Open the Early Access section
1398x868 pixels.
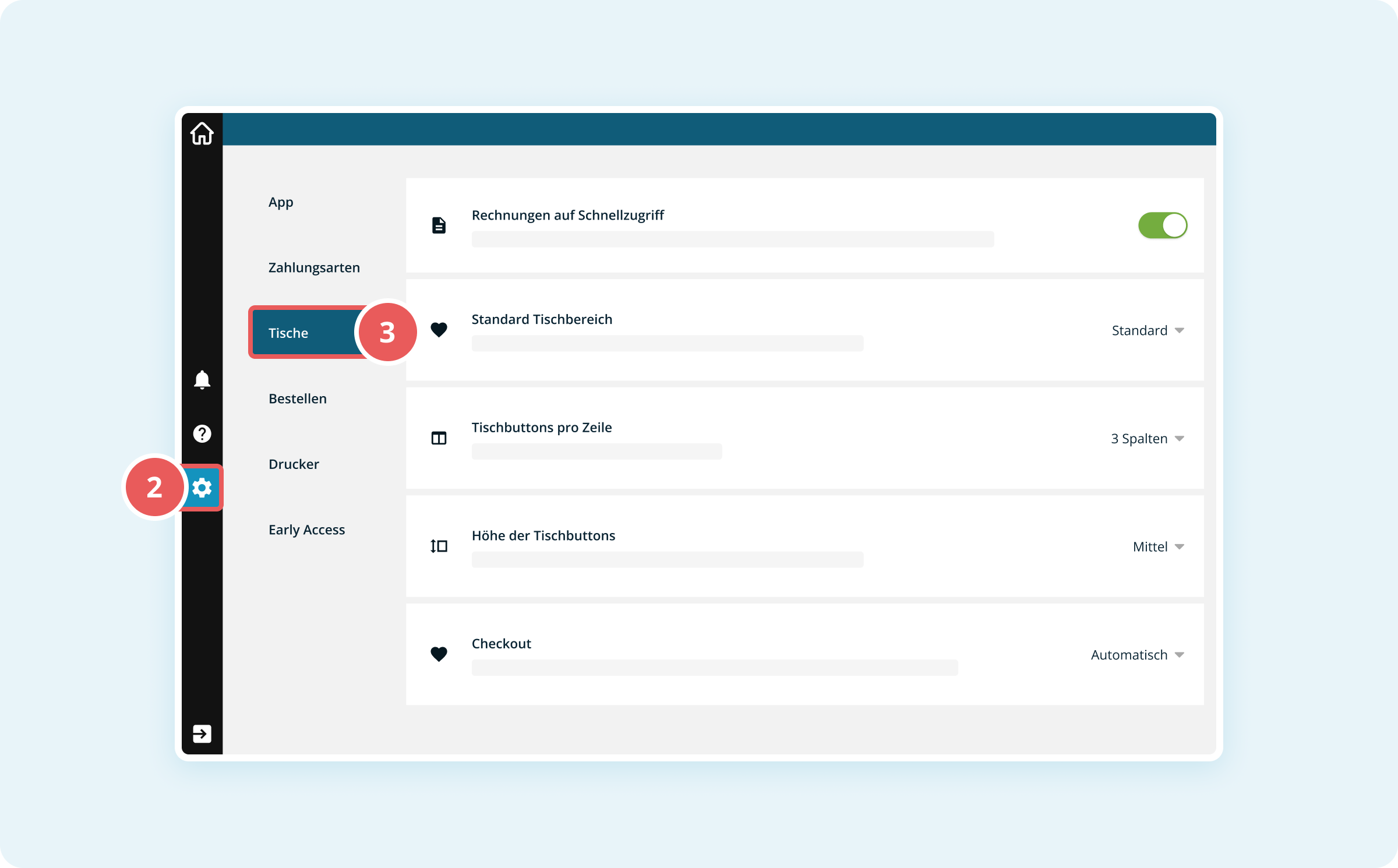tap(306, 530)
